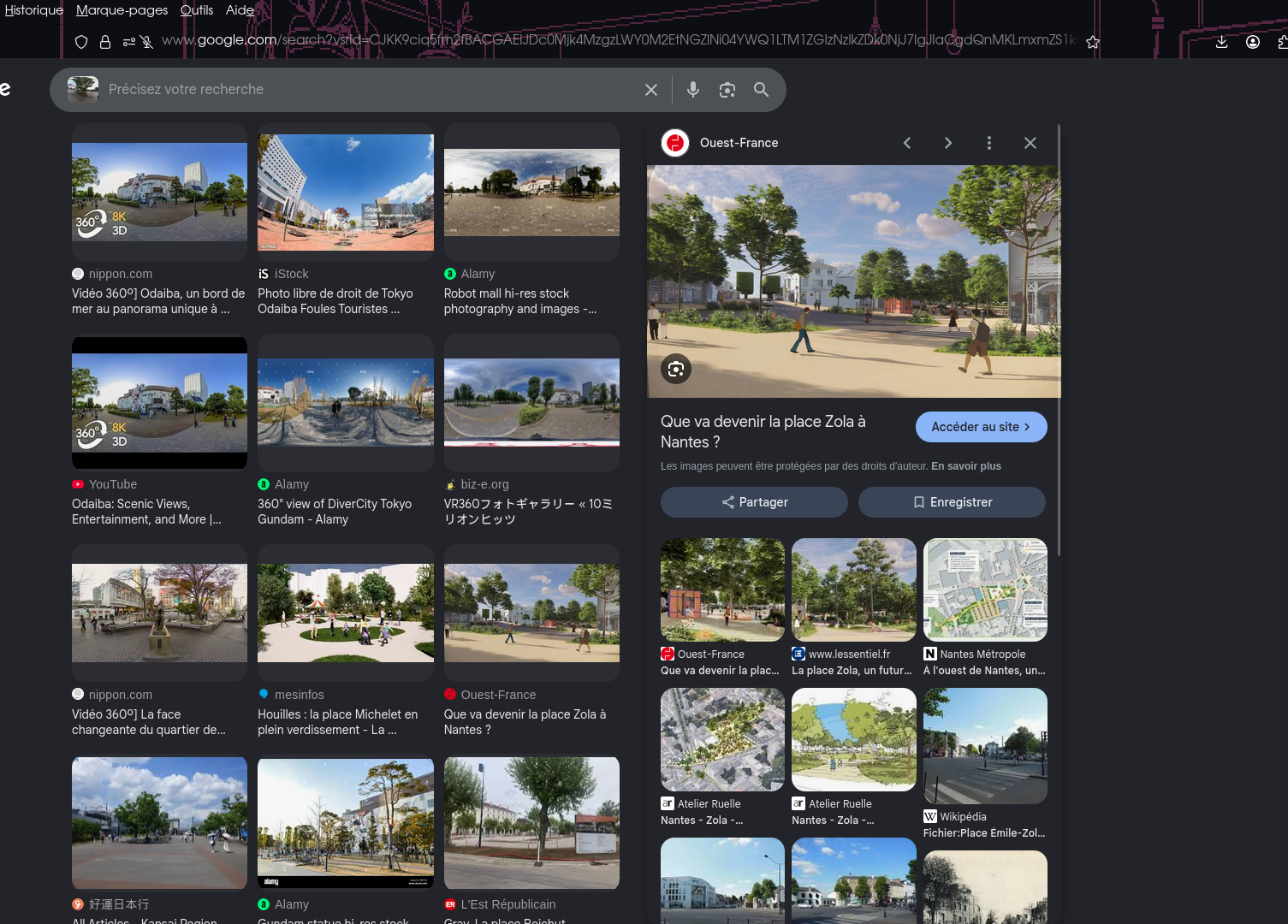Click the magnifying glass search icon
The width and height of the screenshot is (1288, 924).
[761, 90]
